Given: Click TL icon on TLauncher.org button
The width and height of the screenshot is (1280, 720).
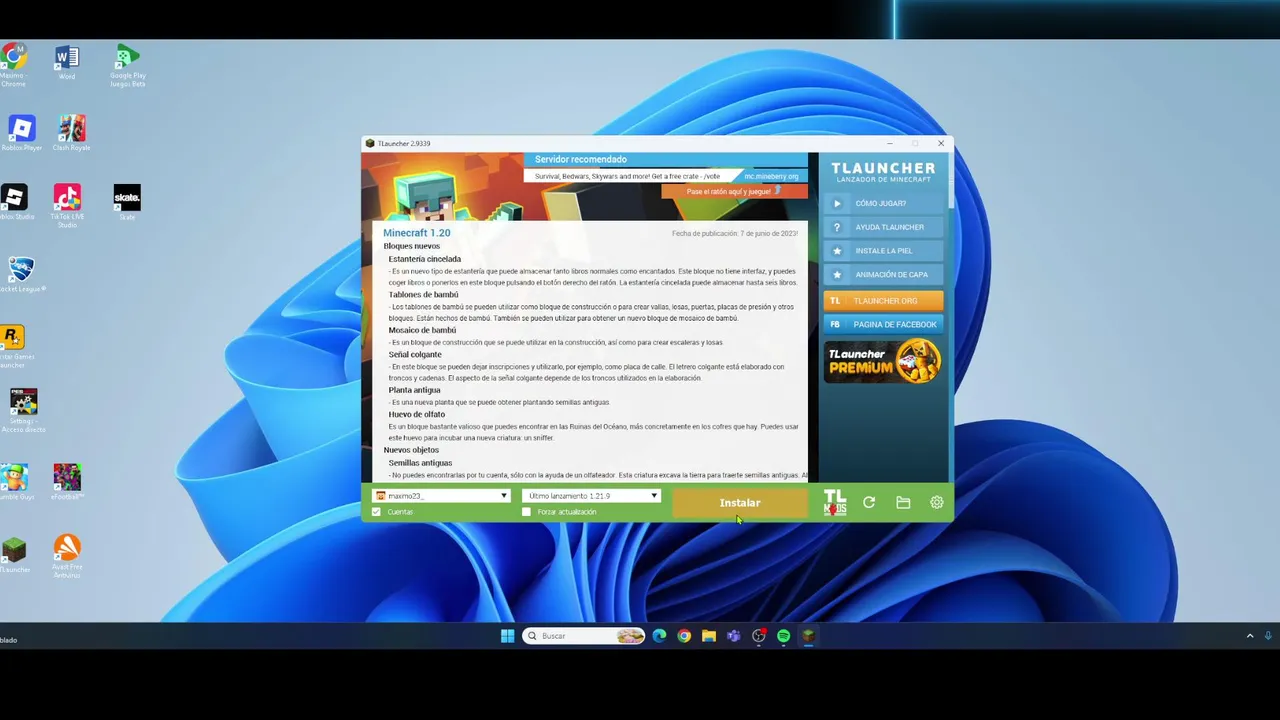Looking at the screenshot, I should tap(836, 300).
